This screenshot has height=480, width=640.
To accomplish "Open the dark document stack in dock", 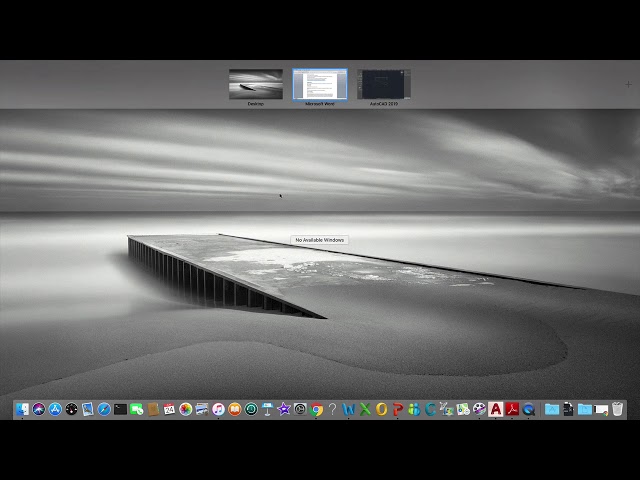I will (568, 409).
